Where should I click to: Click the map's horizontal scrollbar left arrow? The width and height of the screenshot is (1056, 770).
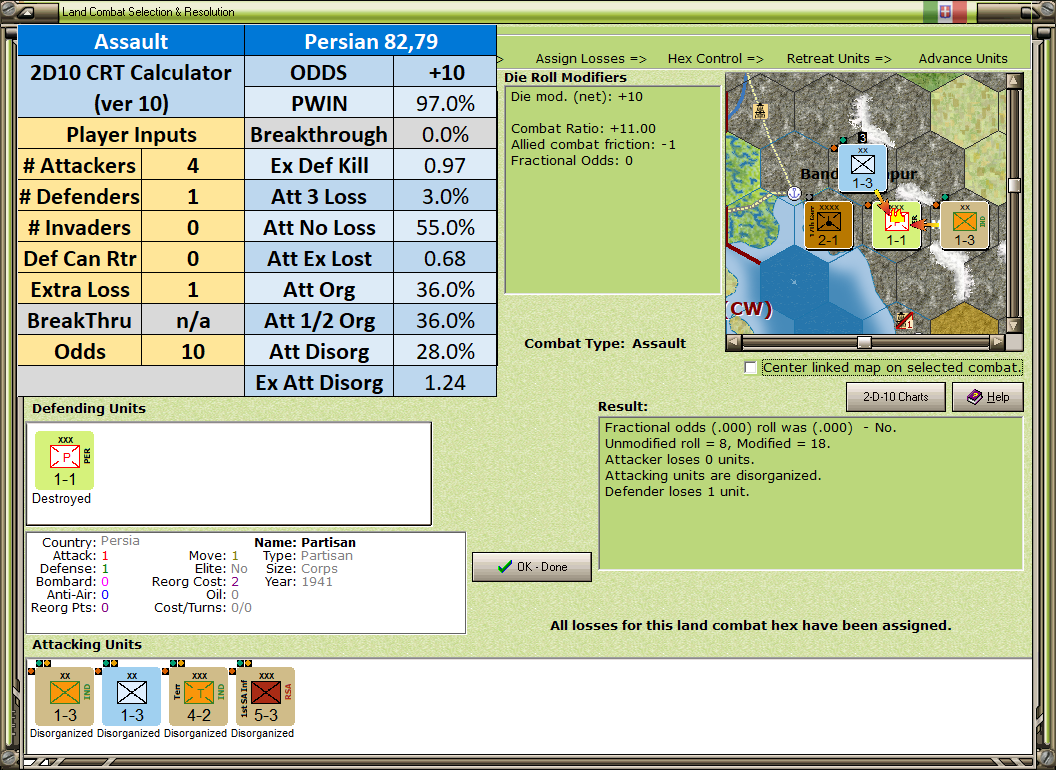point(734,342)
